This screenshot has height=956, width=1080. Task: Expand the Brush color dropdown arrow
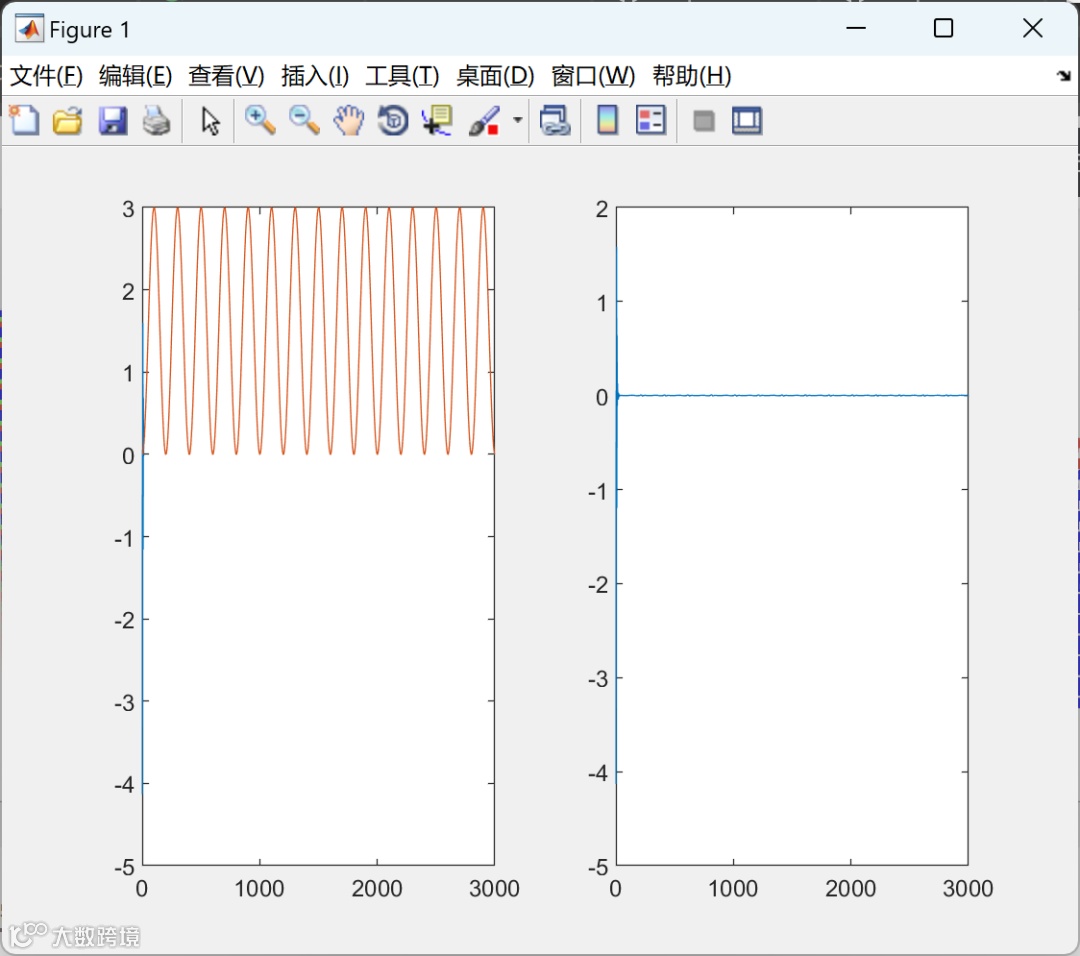coord(517,121)
